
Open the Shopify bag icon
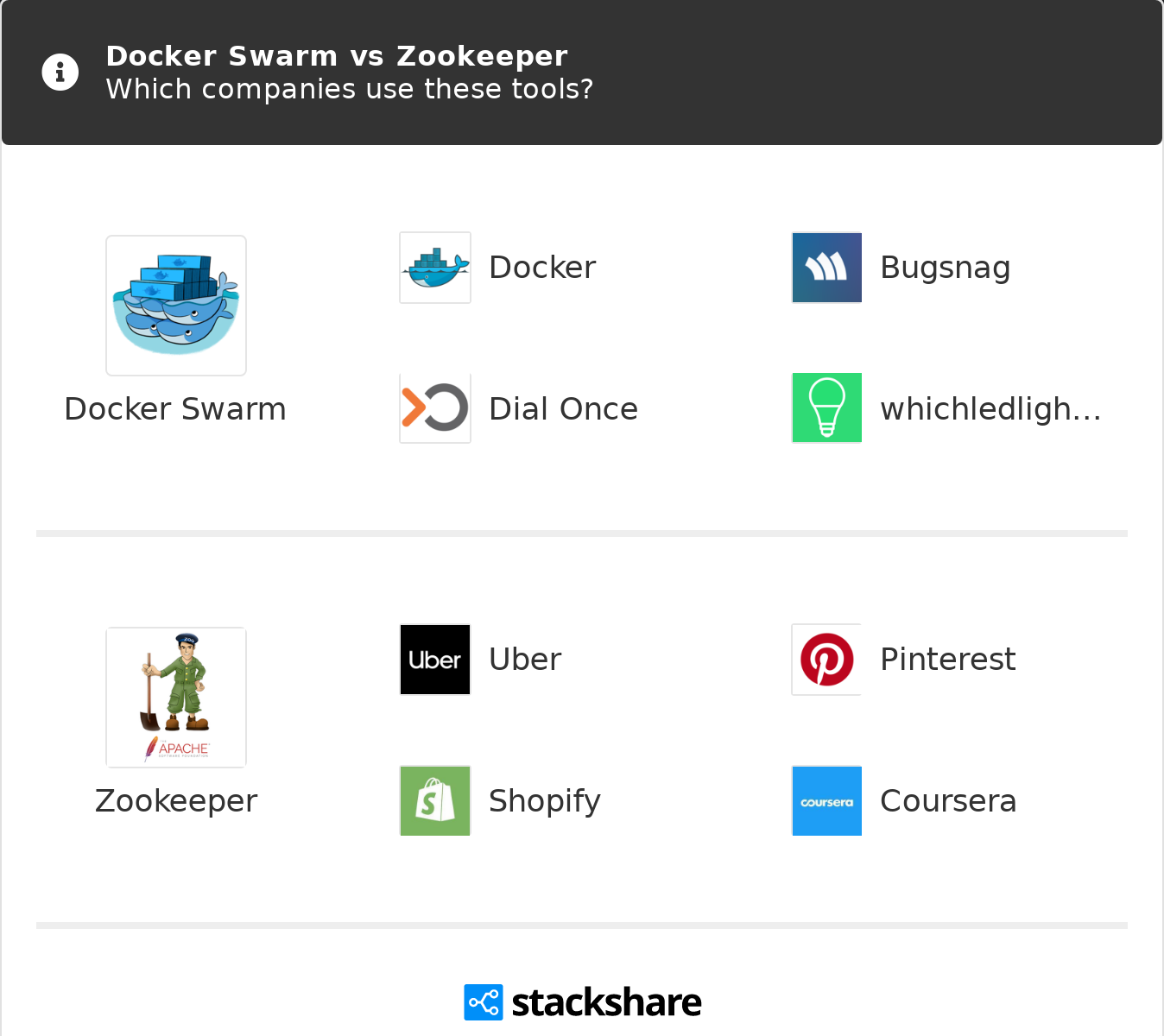(435, 801)
